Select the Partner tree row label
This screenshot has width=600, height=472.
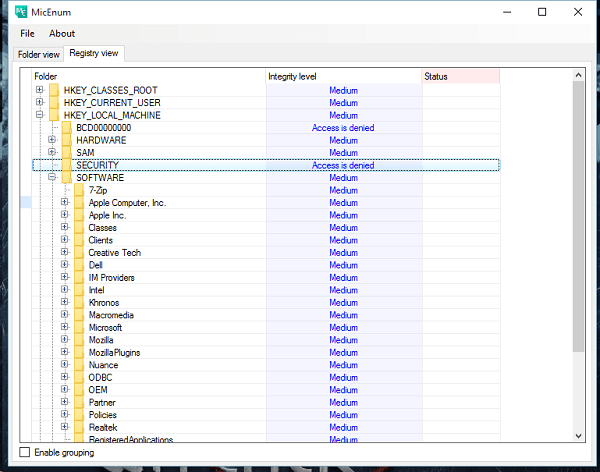tap(102, 403)
